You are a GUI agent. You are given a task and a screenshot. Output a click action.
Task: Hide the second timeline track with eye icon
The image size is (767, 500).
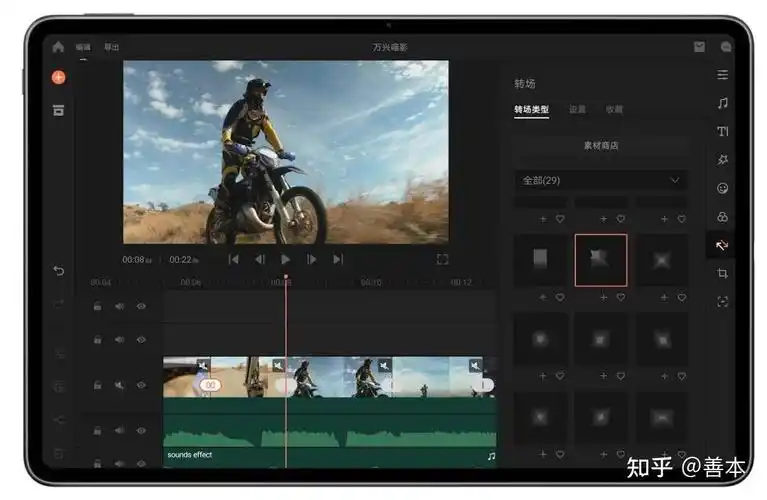[x=141, y=340]
